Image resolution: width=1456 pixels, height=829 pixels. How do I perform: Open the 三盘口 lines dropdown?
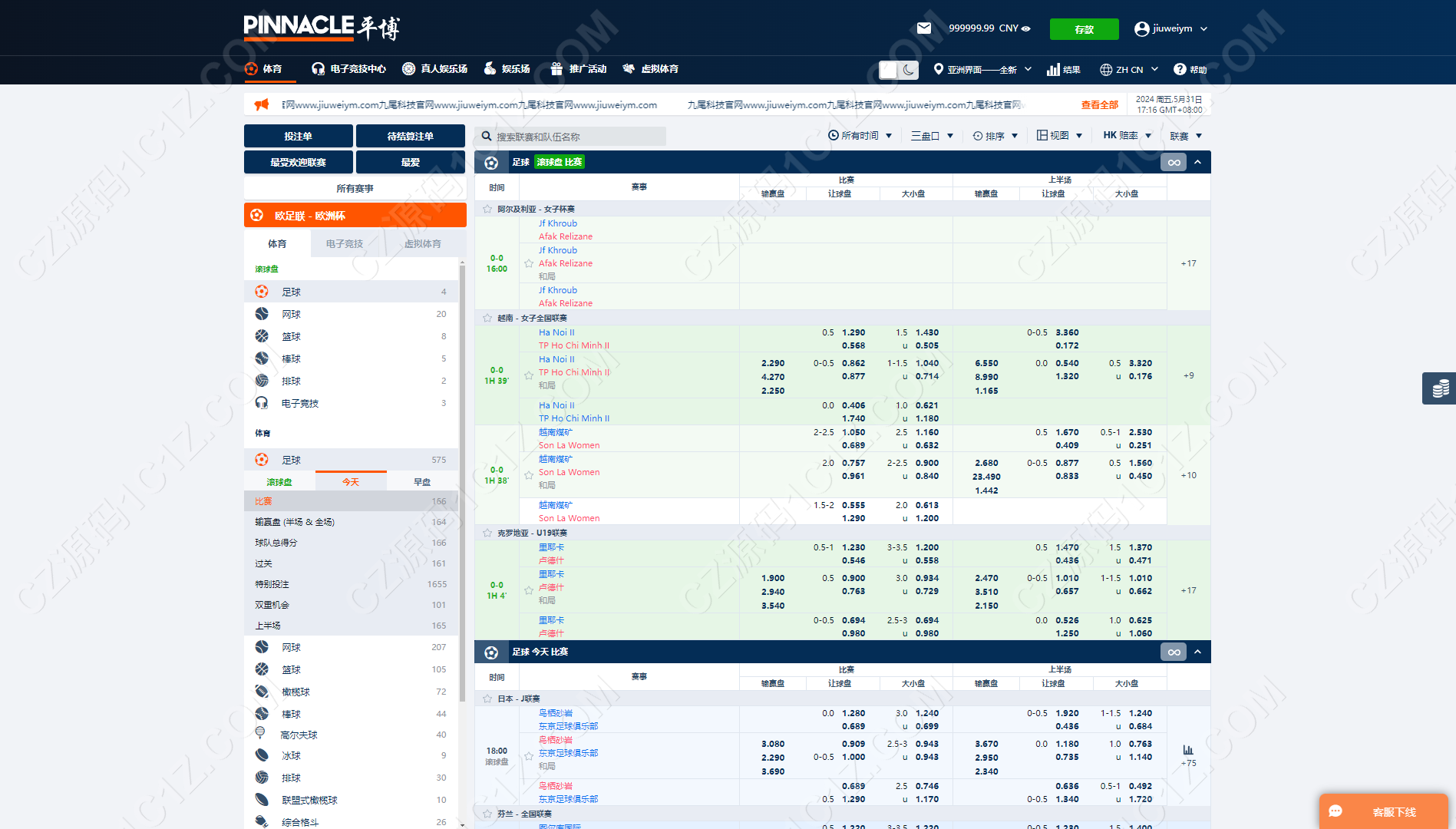pyautogui.click(x=932, y=136)
